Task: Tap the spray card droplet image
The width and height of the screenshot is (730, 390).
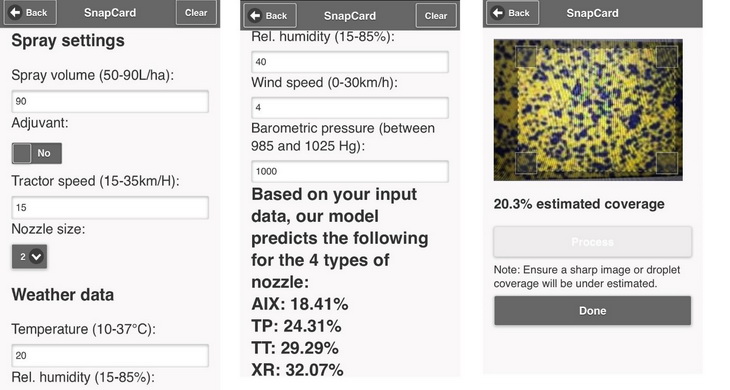Action: 588,110
